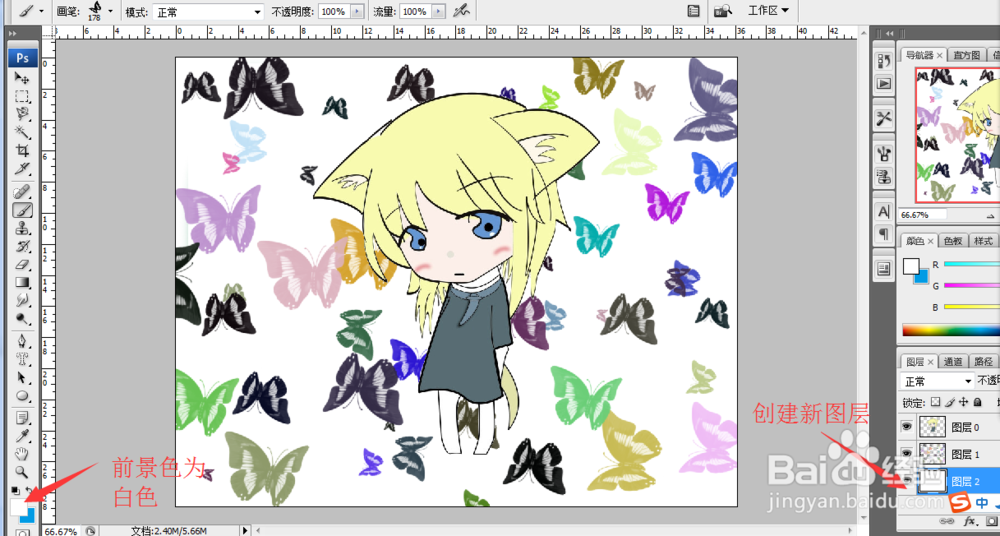The width and height of the screenshot is (1000, 536).
Task: Open Bridge from the options bar
Action: [x=723, y=11]
